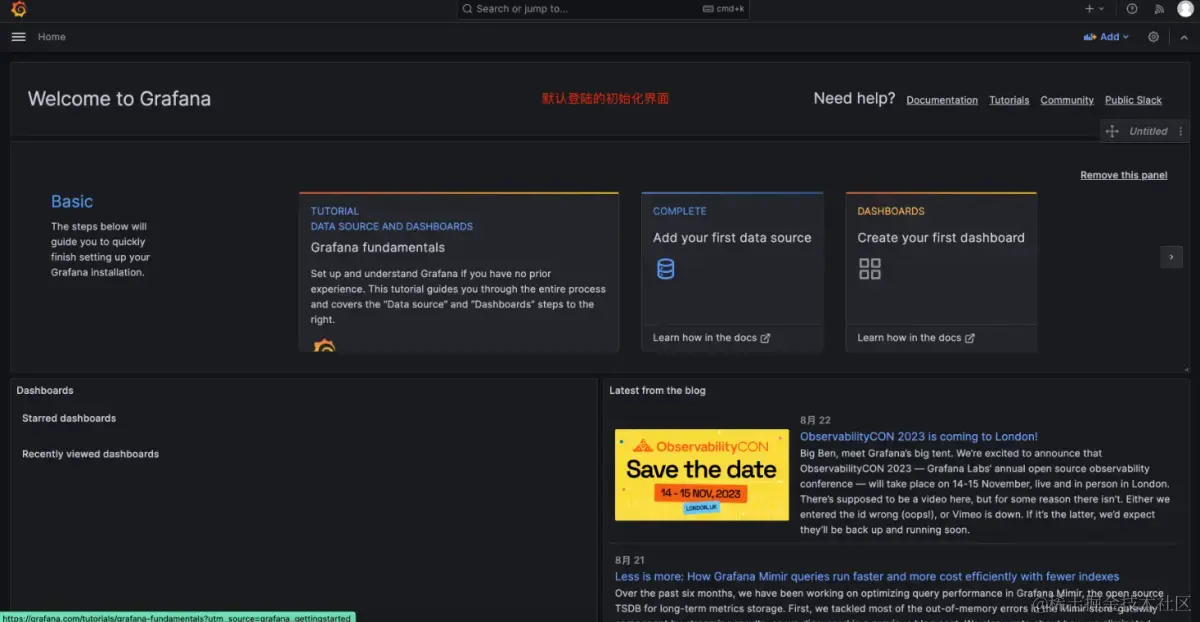
Task: Open the Less is more Grafana Mimir article
Action: pyautogui.click(x=867, y=577)
